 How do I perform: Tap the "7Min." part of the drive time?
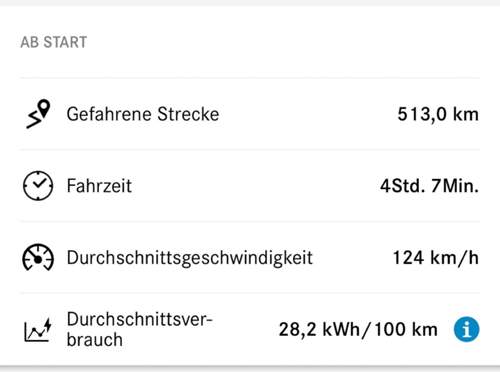coord(455,186)
